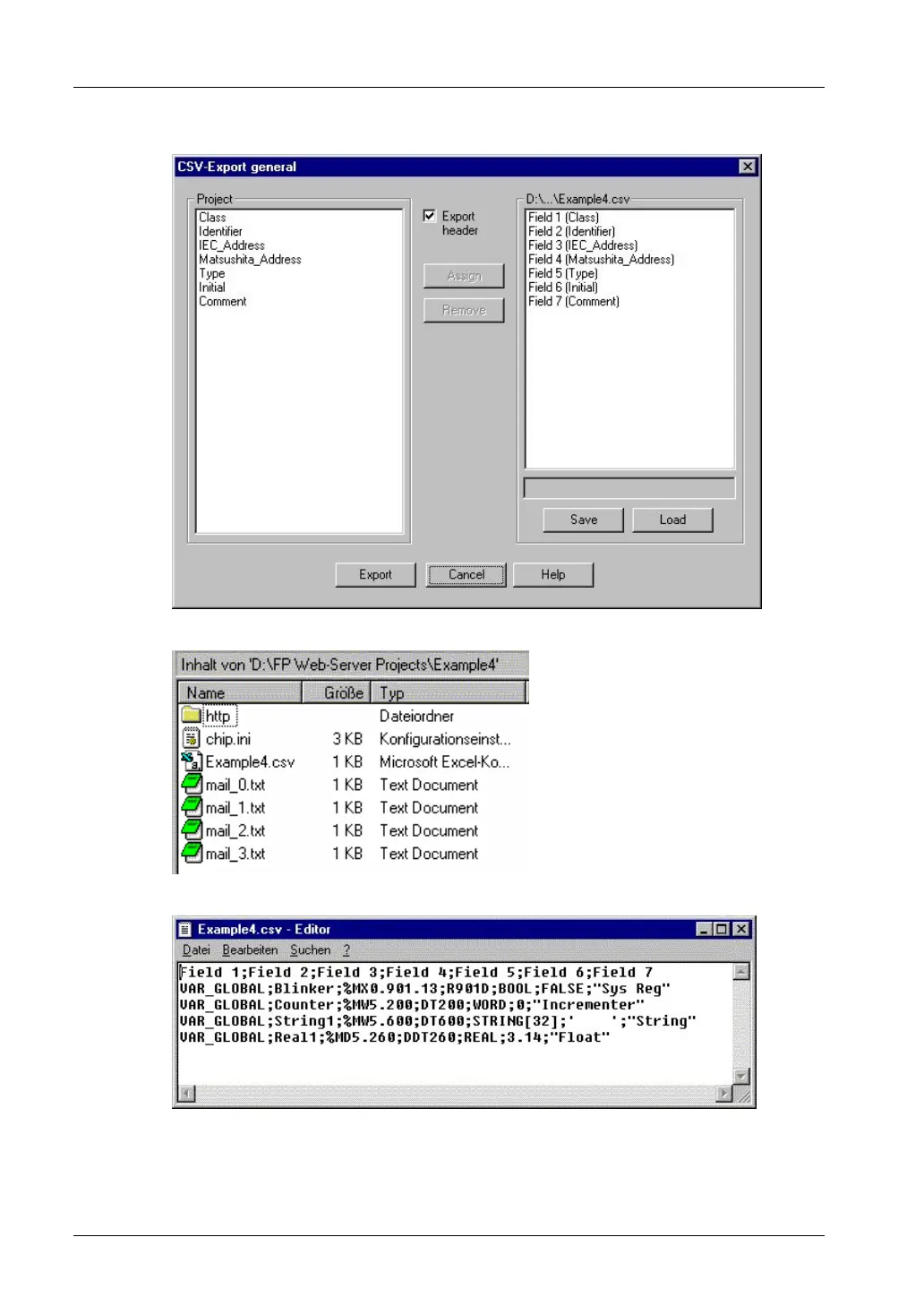This screenshot has height=1306, width=924.
Task: Click the Cancel button
Action: tap(466, 575)
